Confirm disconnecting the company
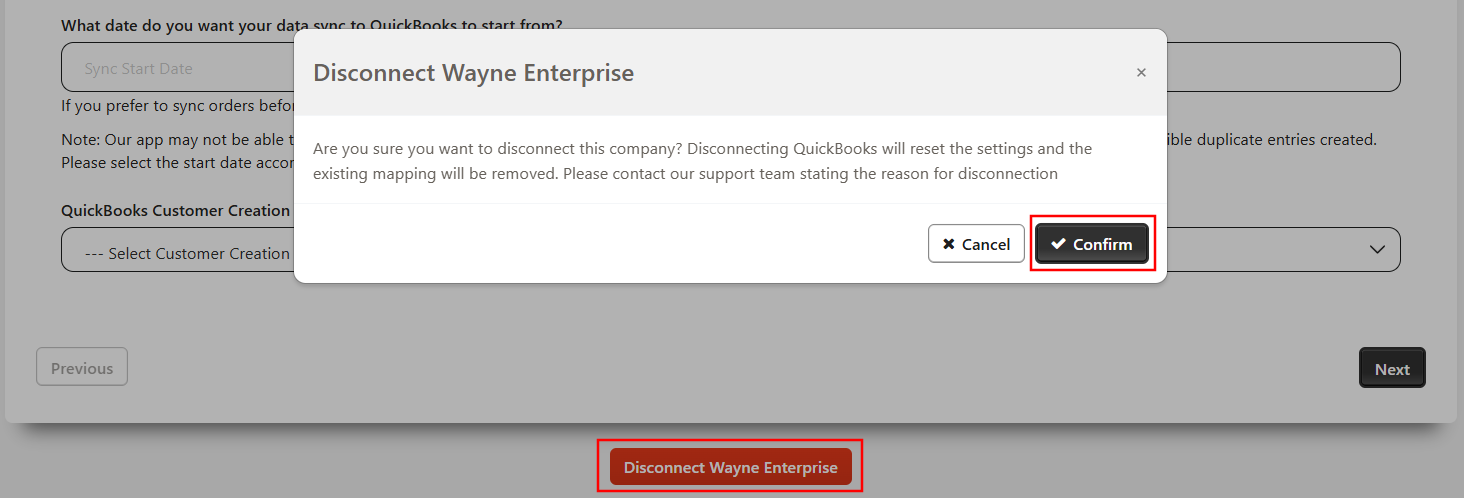The height and width of the screenshot is (498, 1464). click(x=1092, y=244)
